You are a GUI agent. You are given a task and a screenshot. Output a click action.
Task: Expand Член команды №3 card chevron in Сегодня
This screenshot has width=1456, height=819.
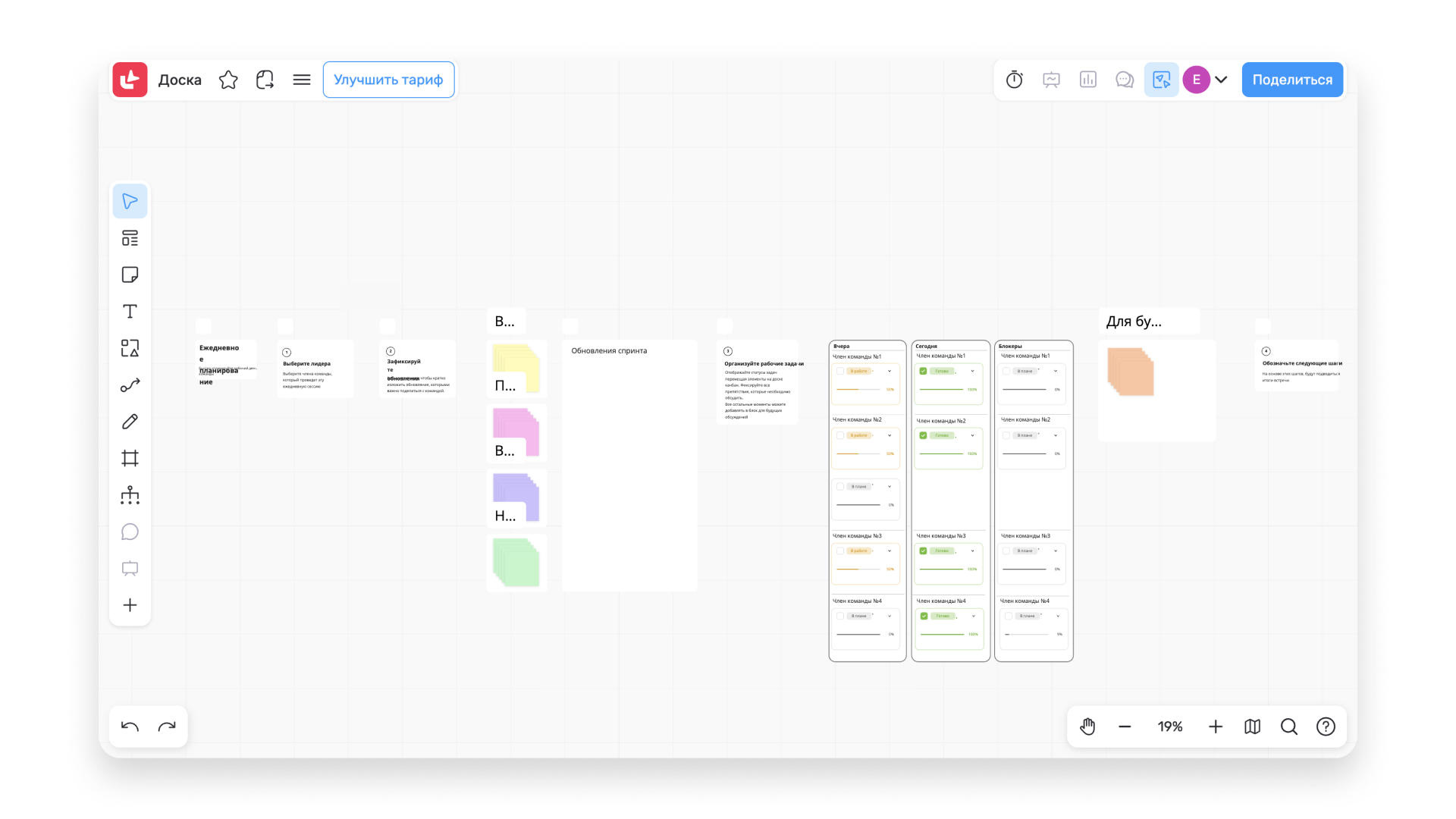pos(972,551)
